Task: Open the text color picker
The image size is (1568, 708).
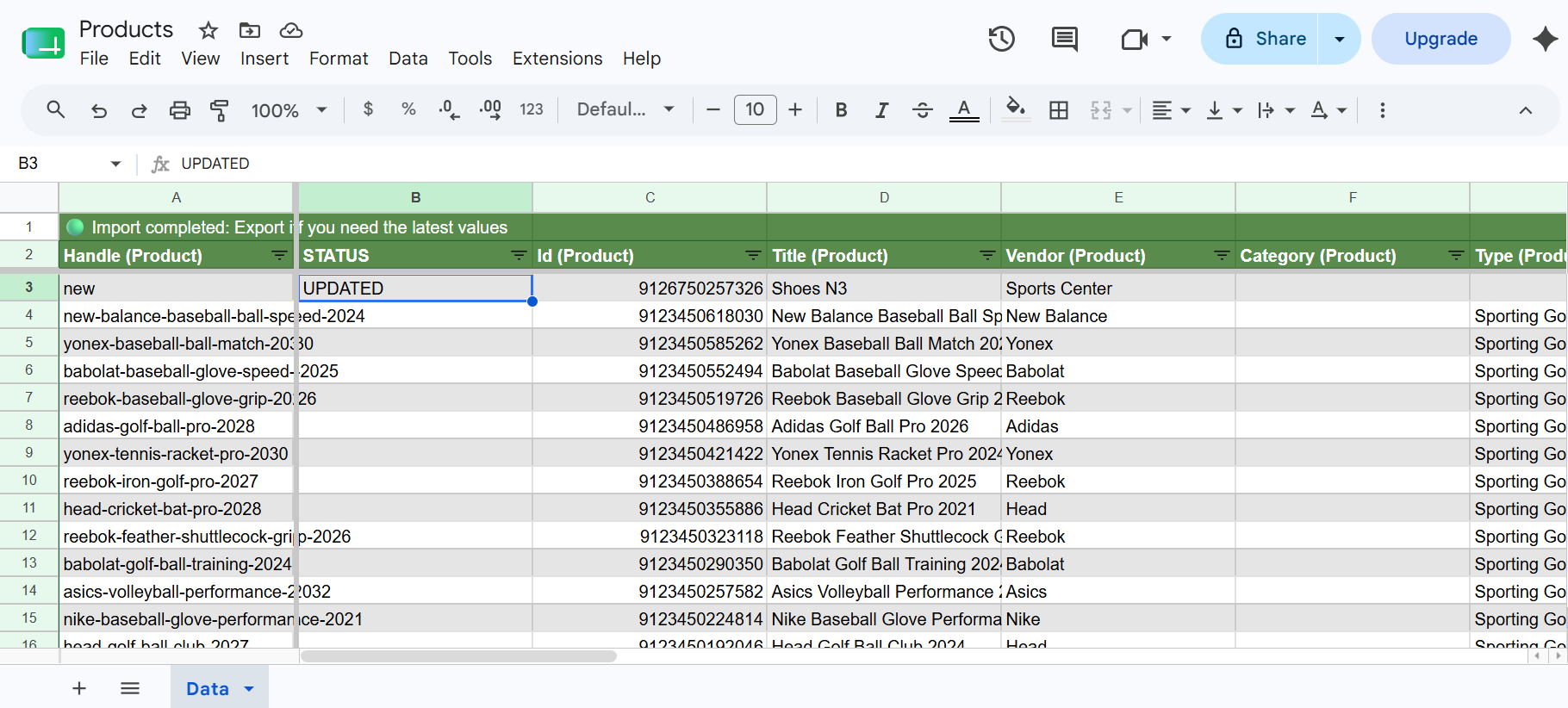Action: 964,110
